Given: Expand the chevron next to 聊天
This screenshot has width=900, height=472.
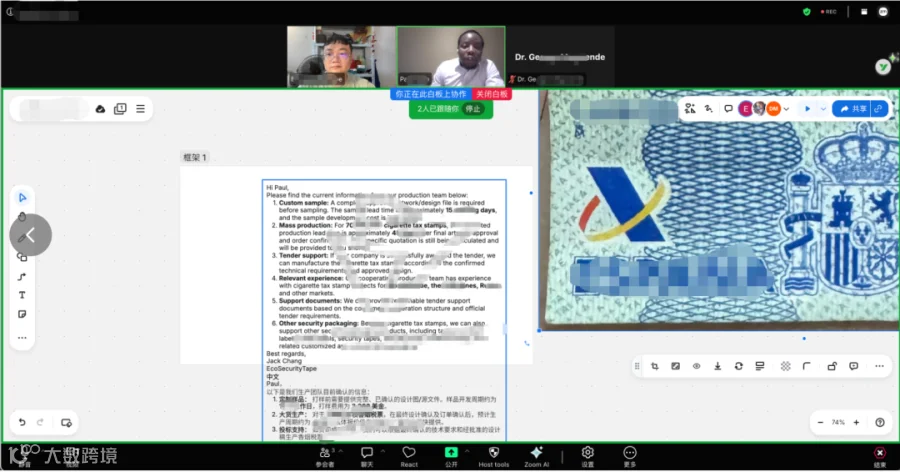Looking at the screenshot, I should point(383,451).
